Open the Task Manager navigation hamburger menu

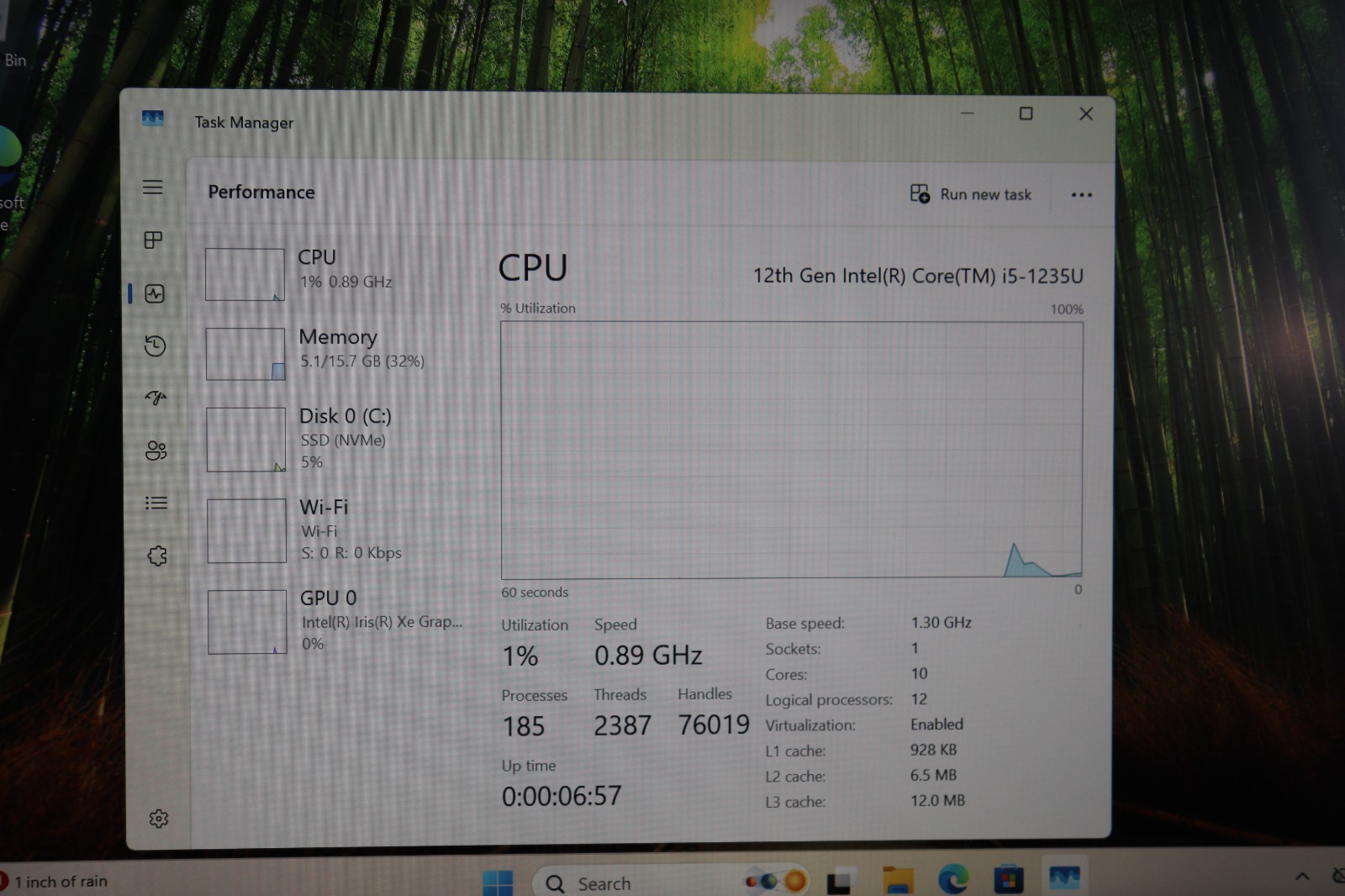click(x=152, y=187)
